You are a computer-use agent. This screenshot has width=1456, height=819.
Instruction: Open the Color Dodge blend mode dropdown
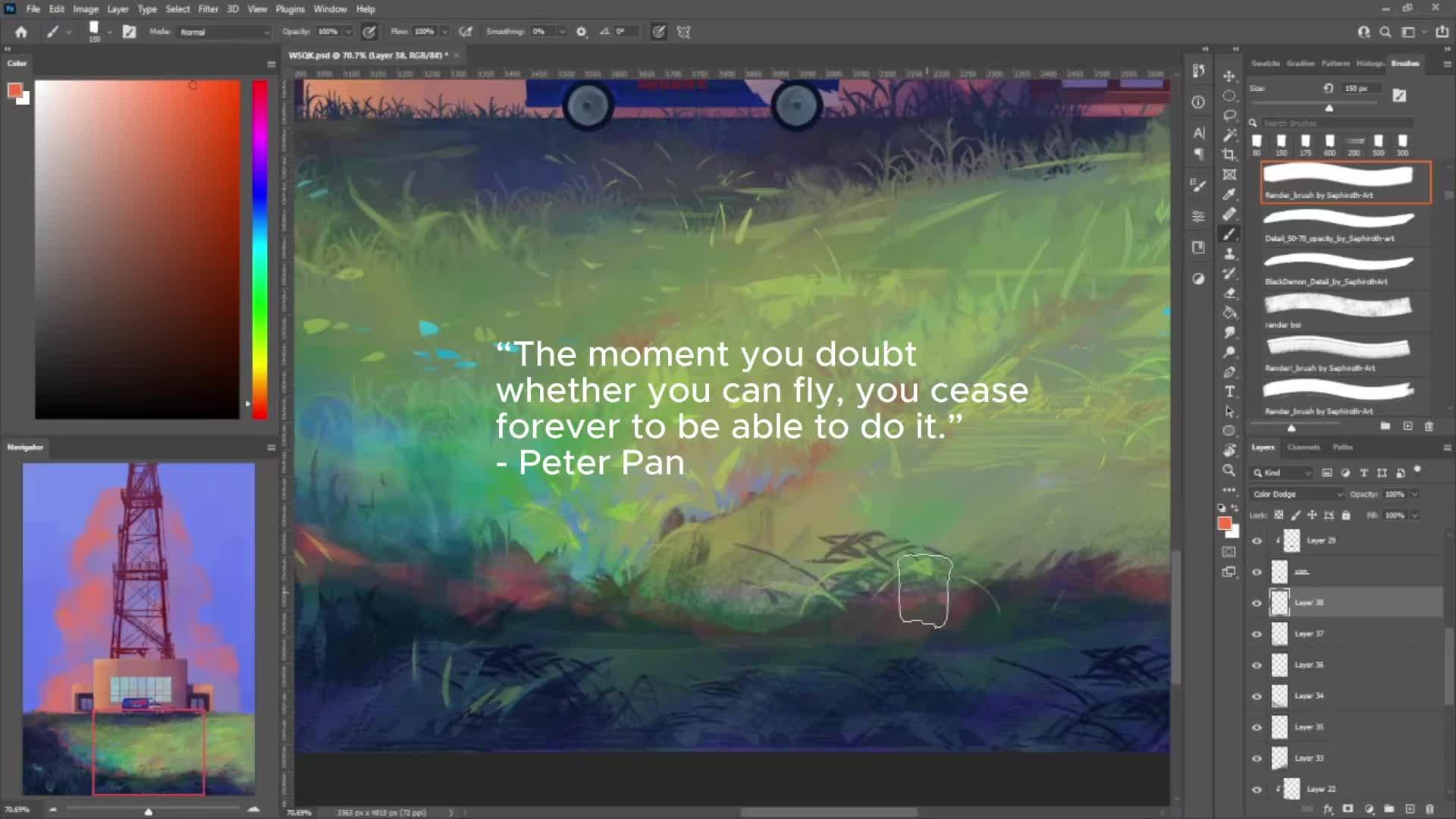coord(1297,494)
